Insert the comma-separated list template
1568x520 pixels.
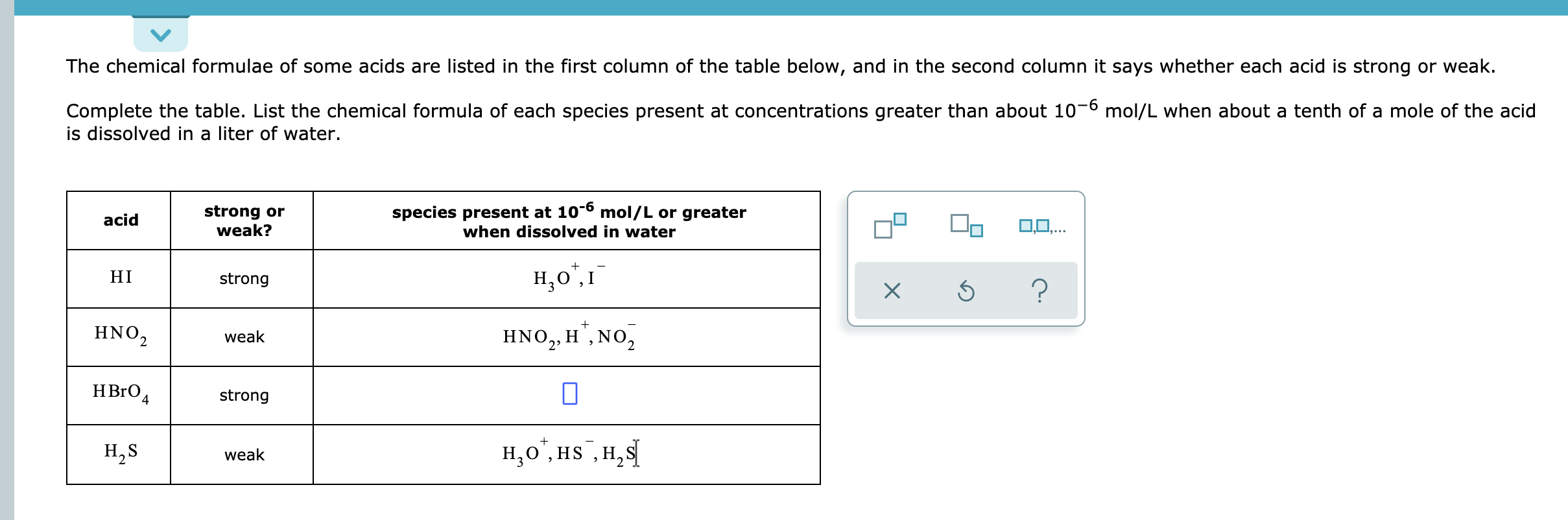point(1041,226)
